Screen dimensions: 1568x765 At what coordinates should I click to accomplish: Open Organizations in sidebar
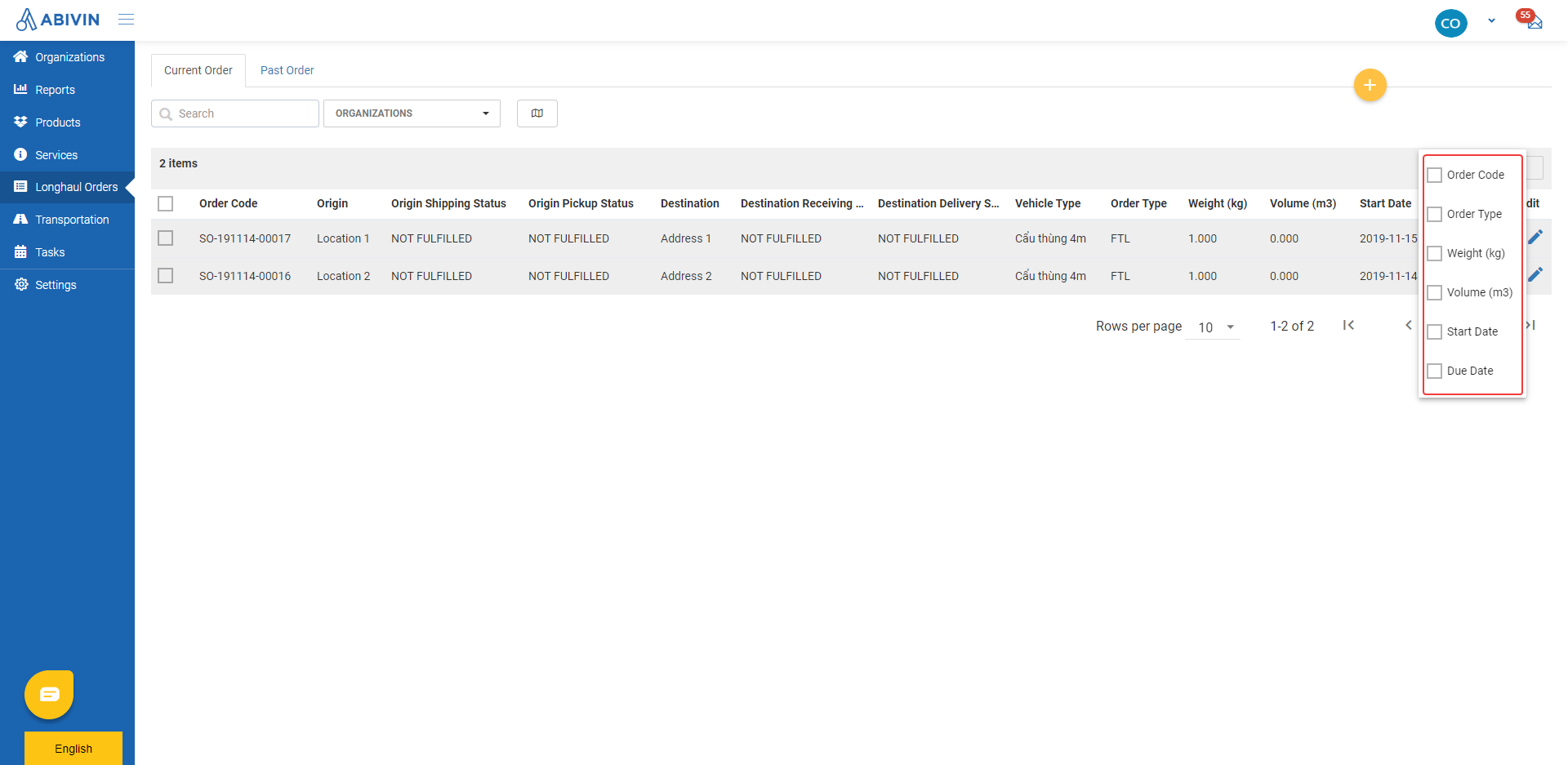pos(67,57)
